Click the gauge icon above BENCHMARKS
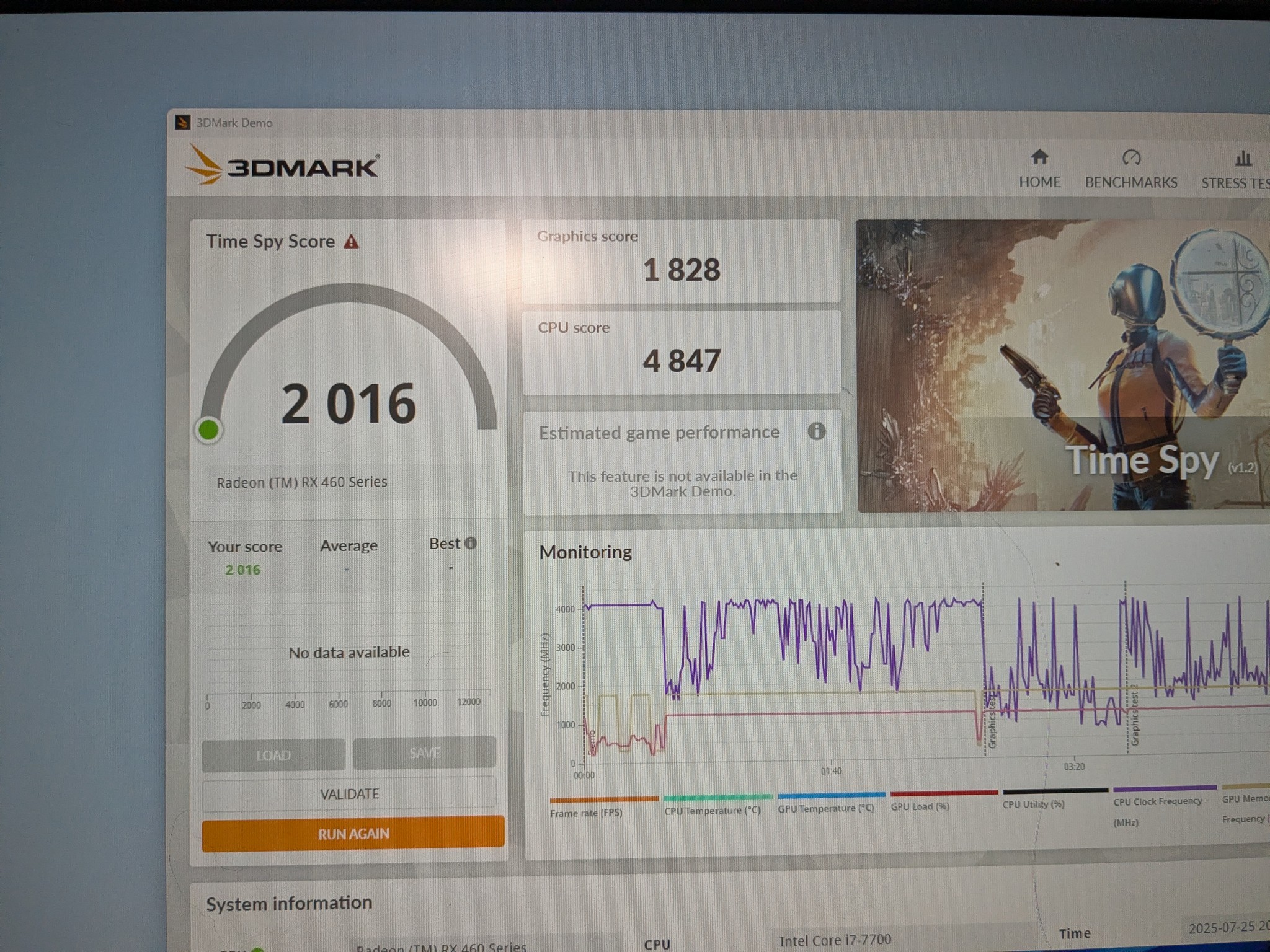 pos(1131,157)
